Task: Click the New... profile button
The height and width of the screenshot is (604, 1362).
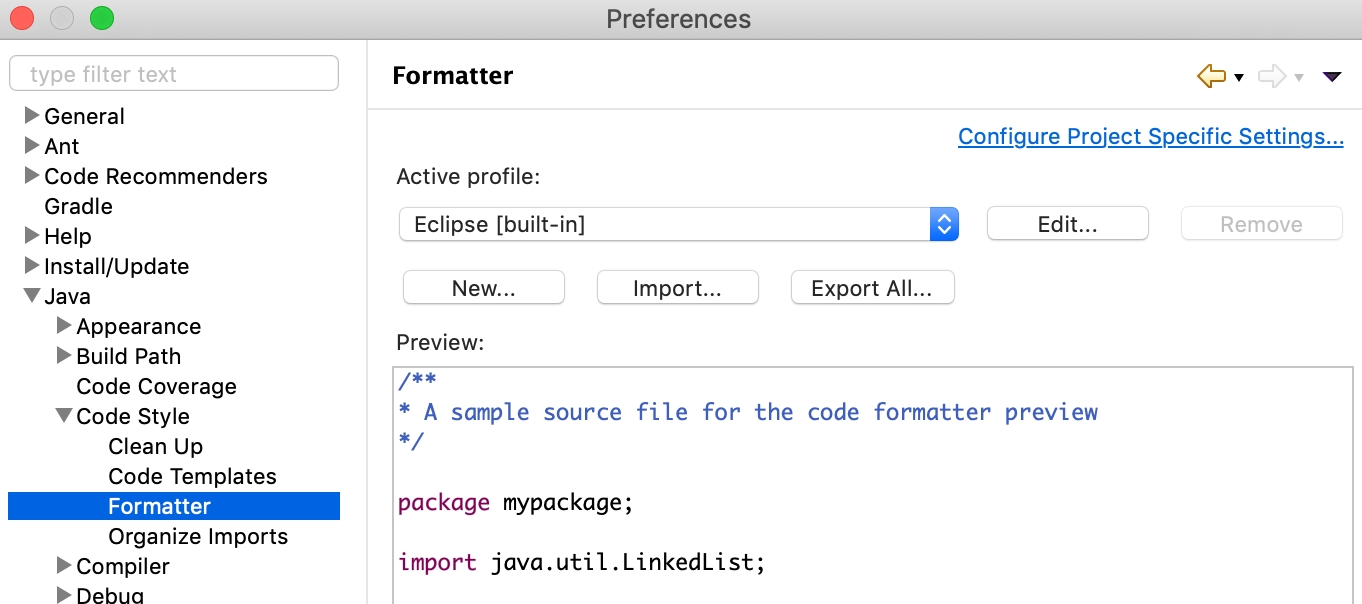Action: click(483, 288)
